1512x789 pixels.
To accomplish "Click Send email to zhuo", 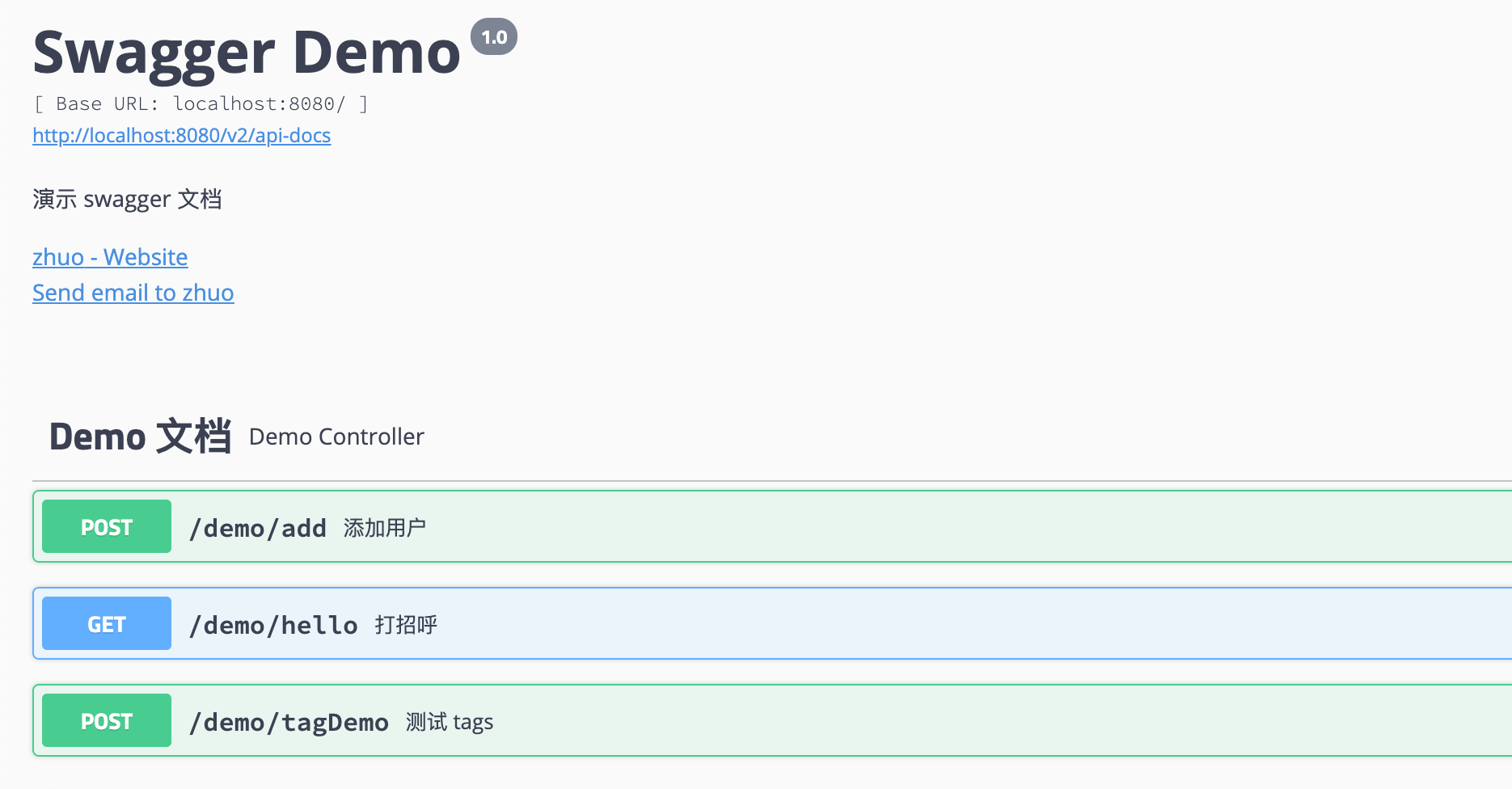I will tap(133, 293).
